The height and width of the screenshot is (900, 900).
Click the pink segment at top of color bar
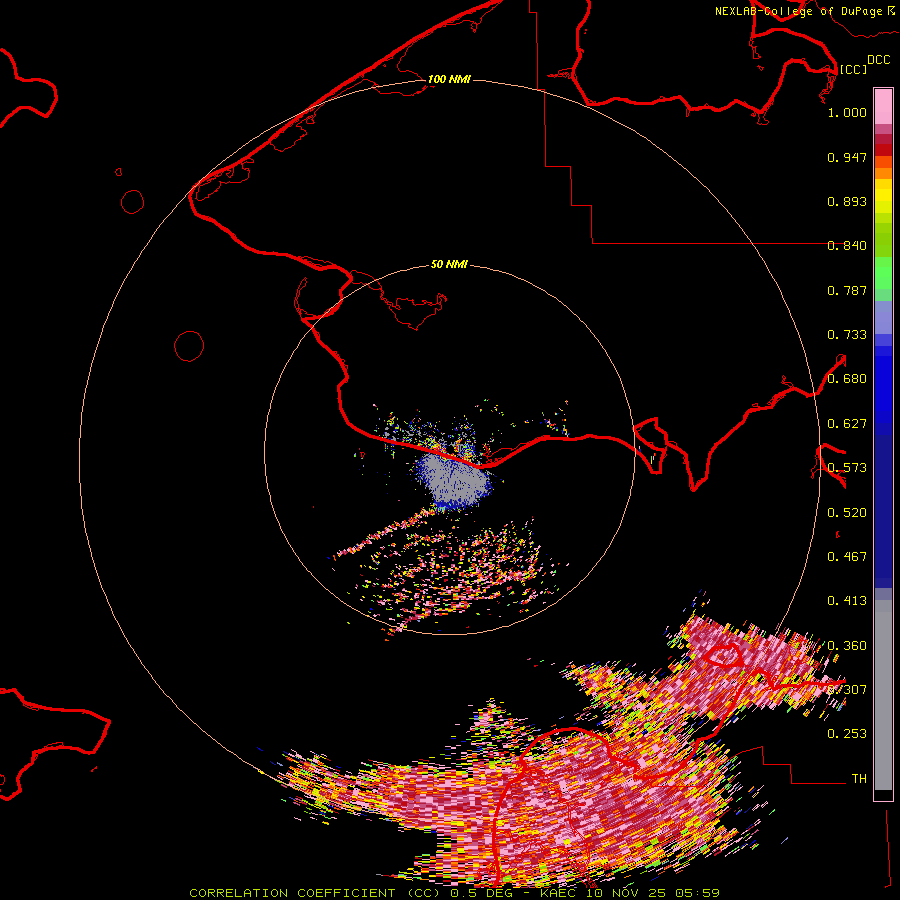[x=883, y=106]
